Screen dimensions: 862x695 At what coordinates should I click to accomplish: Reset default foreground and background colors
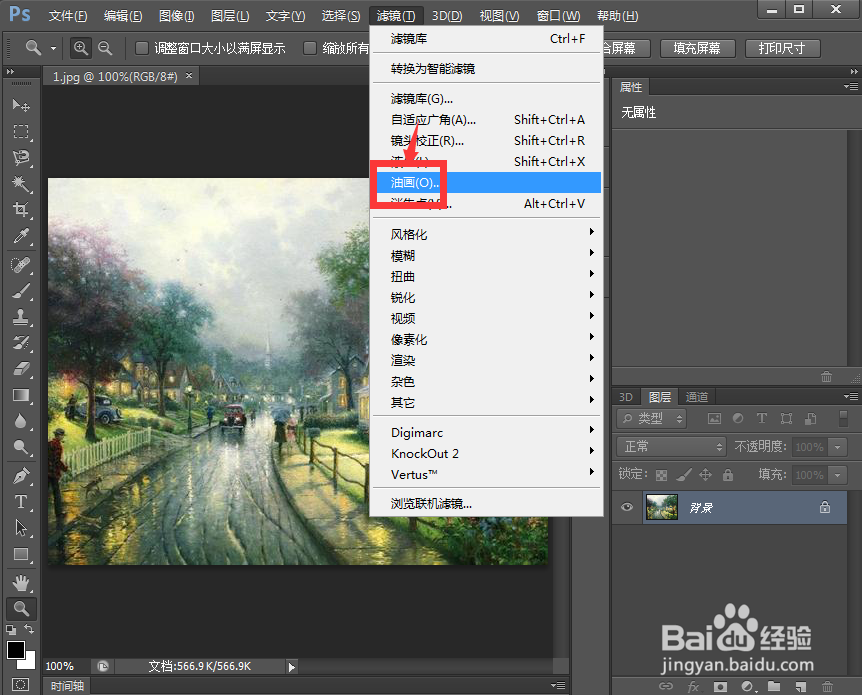(x=10, y=630)
